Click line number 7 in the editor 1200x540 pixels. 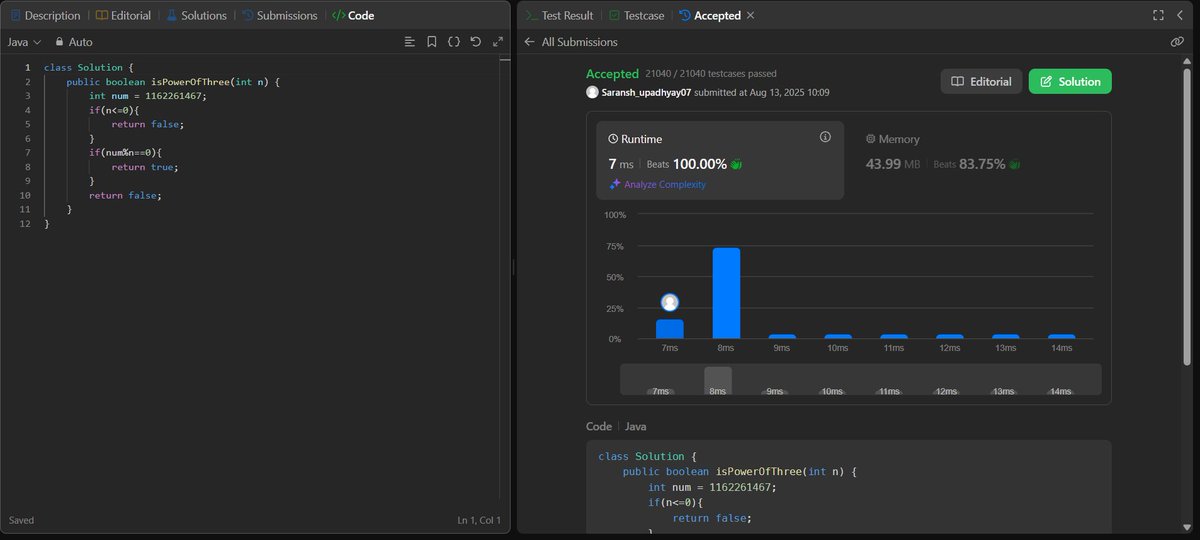[x=29, y=152]
